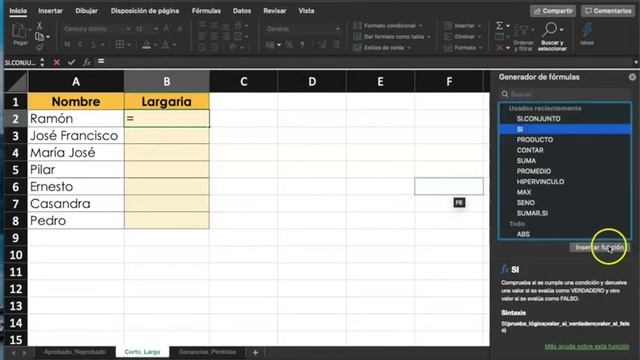Screen dimensions: 640x360
Task: Select cell with José Francisco
Action: point(76,136)
